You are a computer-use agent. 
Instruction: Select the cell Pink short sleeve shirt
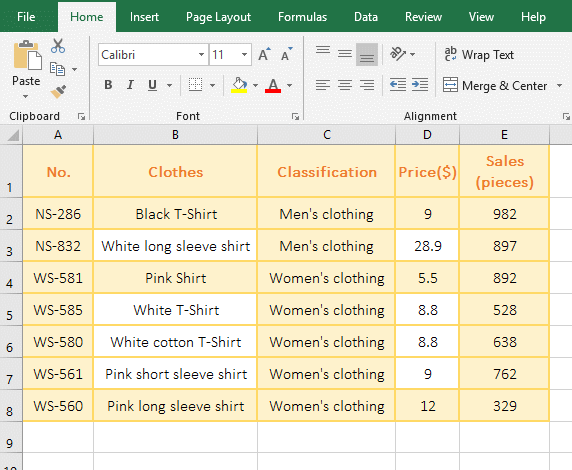[175, 374]
